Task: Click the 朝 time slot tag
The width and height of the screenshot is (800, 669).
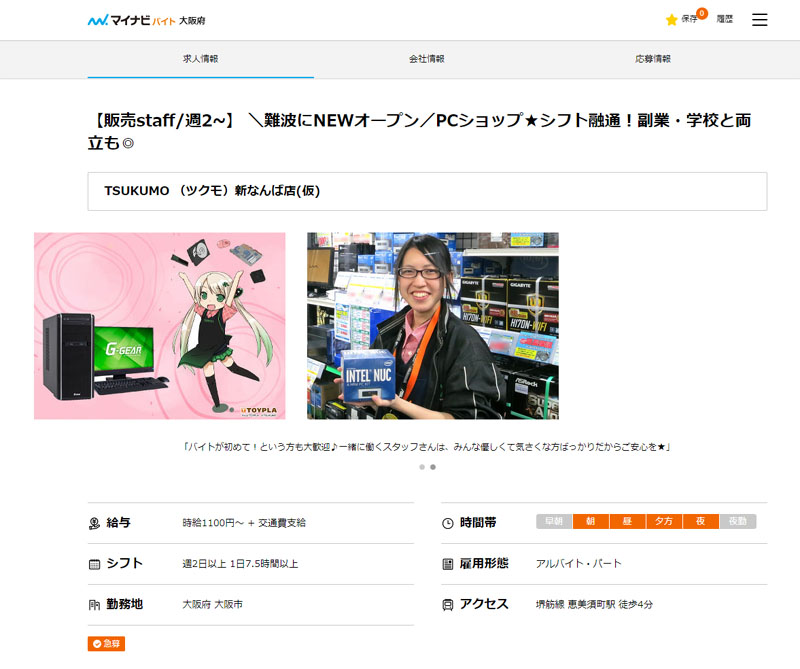Action: [591, 522]
